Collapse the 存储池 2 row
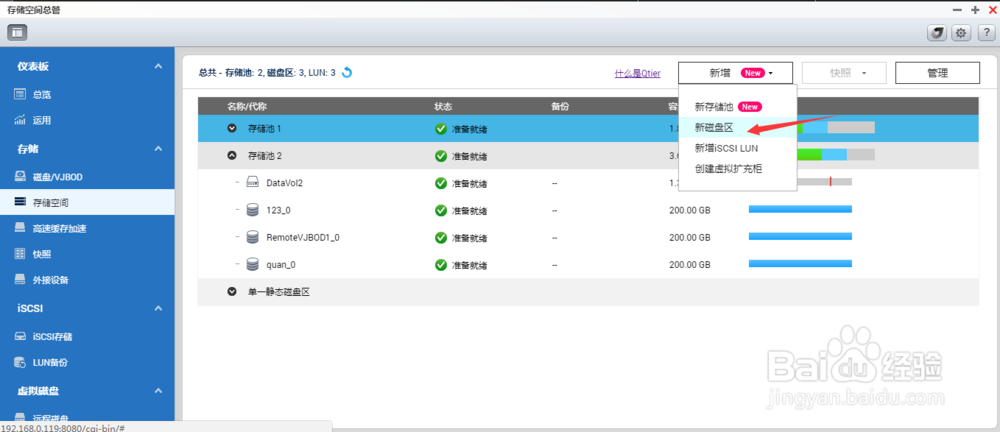Image resolution: width=1000 pixels, height=432 pixels. [x=232, y=155]
